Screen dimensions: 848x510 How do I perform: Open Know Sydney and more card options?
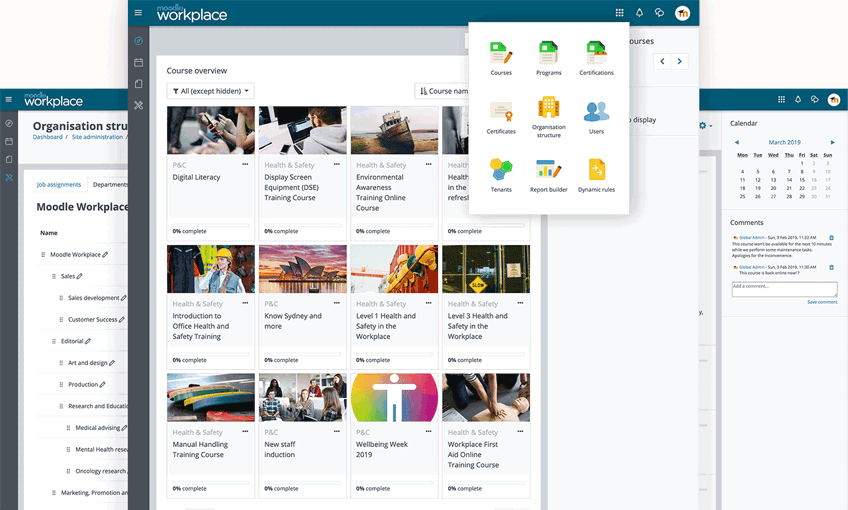pyautogui.click(x=337, y=303)
